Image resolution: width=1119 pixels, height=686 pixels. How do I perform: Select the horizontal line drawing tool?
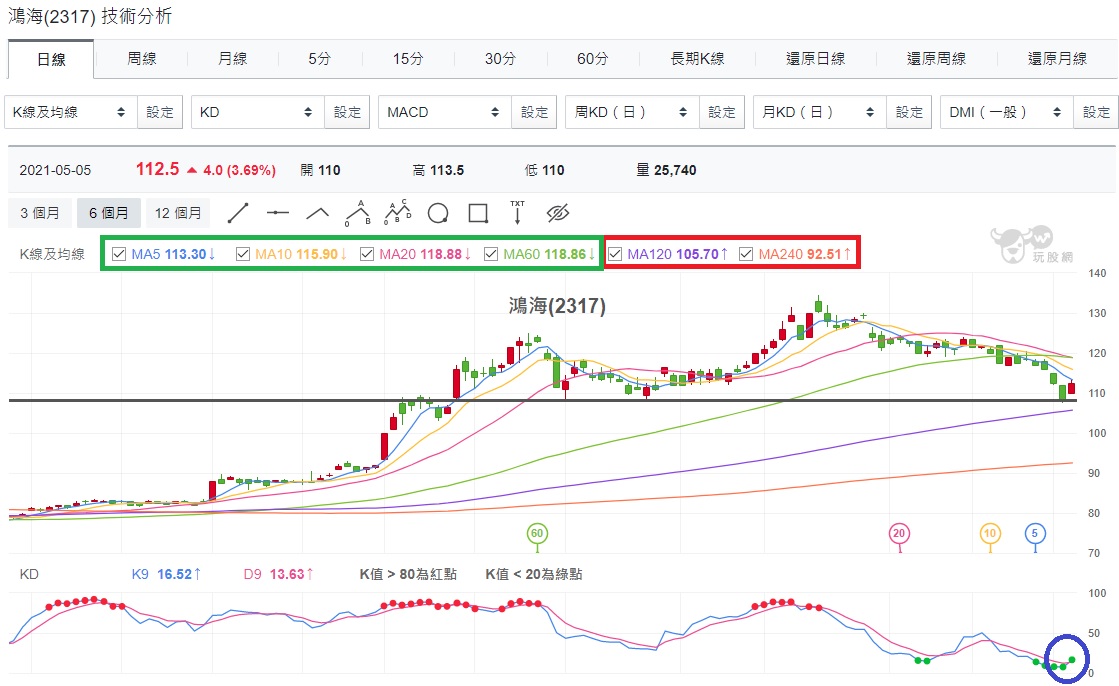[278, 213]
